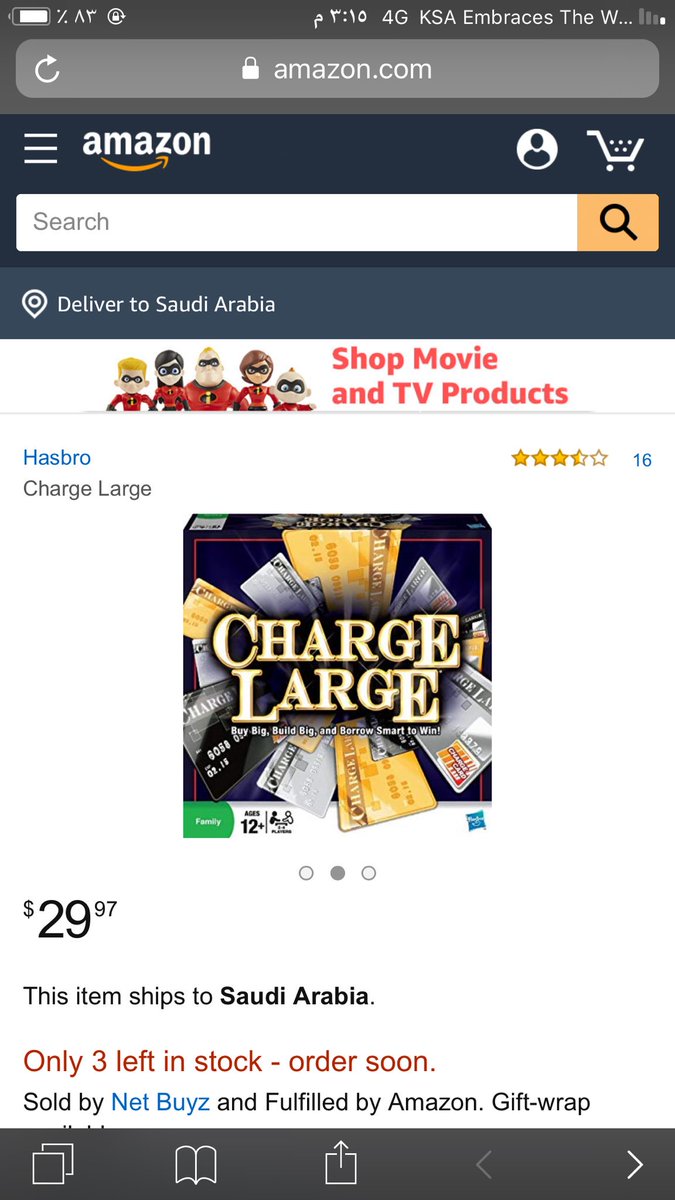View the 16 customer reviews

(x=642, y=460)
